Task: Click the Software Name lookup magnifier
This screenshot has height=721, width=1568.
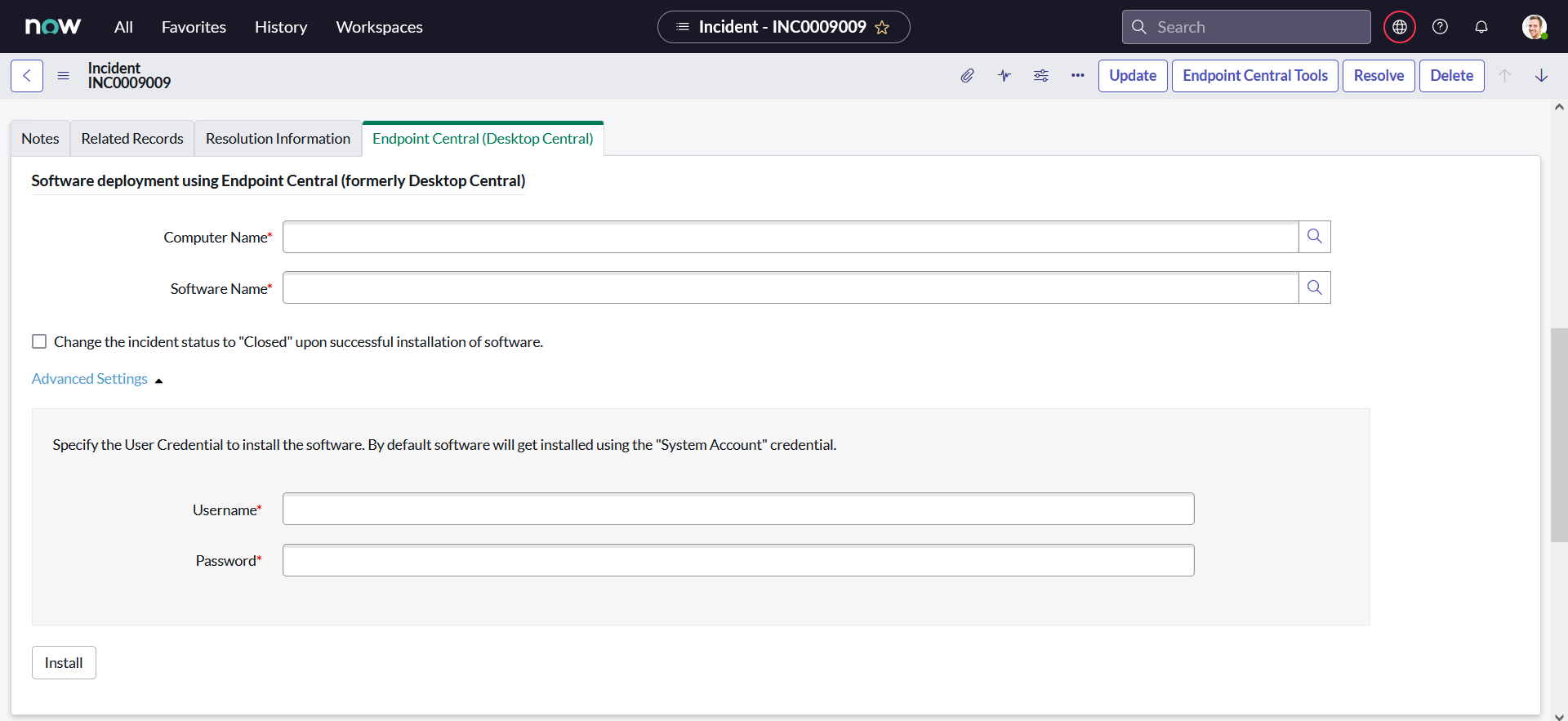Action: pos(1314,287)
